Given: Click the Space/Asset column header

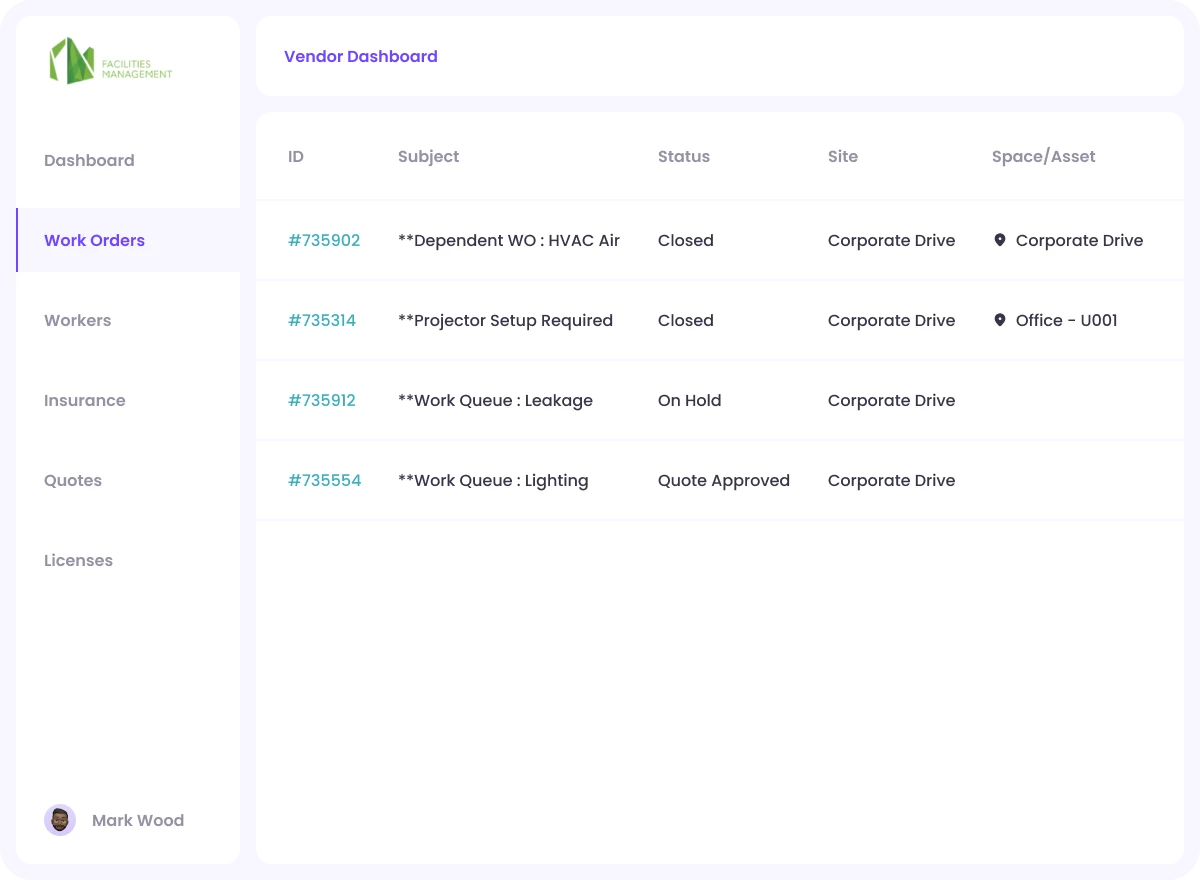Looking at the screenshot, I should click(1043, 156).
